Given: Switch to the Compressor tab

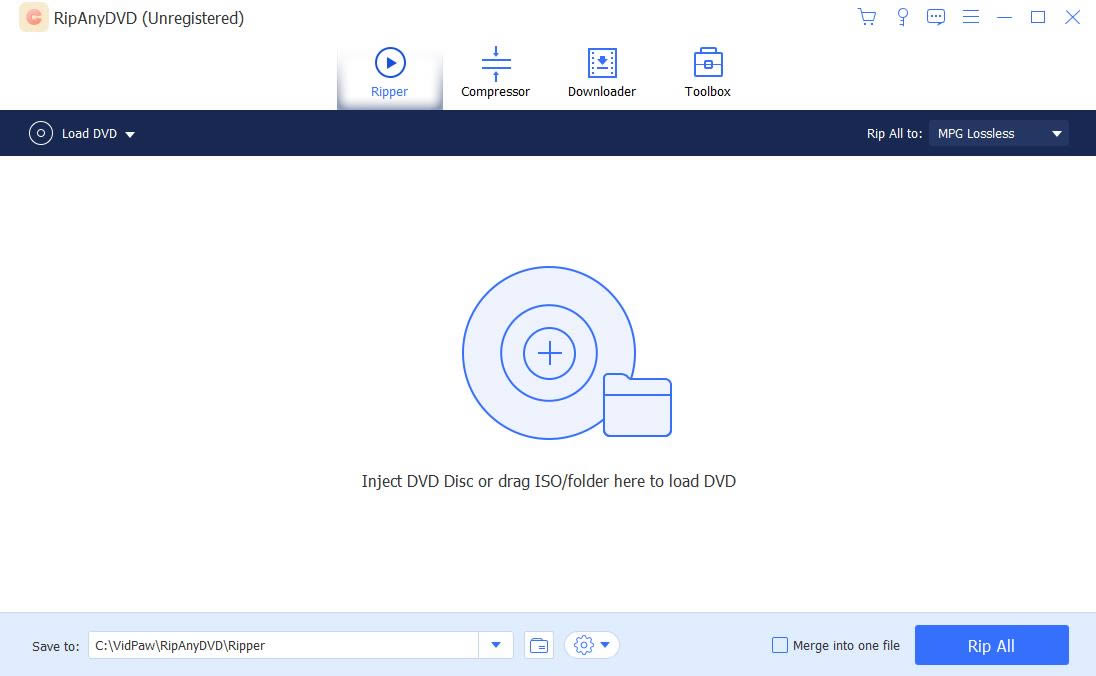Looking at the screenshot, I should 496,73.
